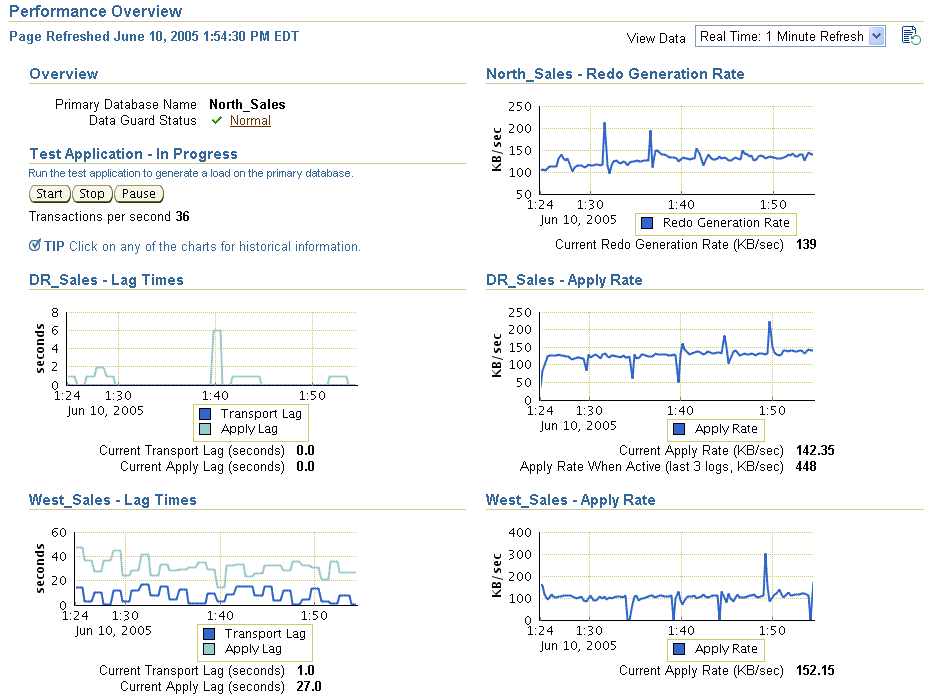Open the North_Sales Redo Generation Rate link
Screen dimensions: 931x698
[x=614, y=74]
